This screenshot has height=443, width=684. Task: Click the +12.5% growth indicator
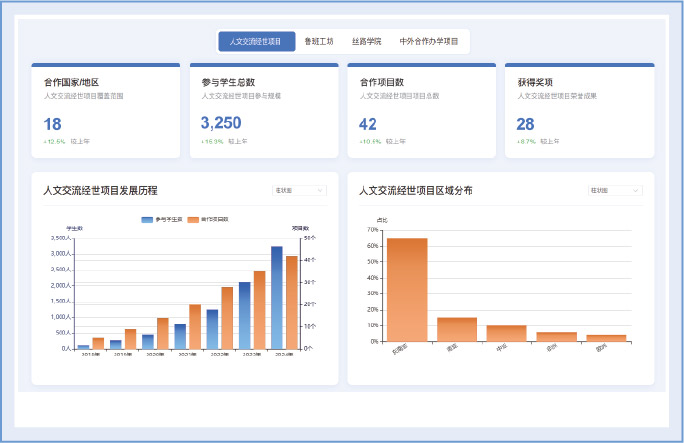pos(54,142)
